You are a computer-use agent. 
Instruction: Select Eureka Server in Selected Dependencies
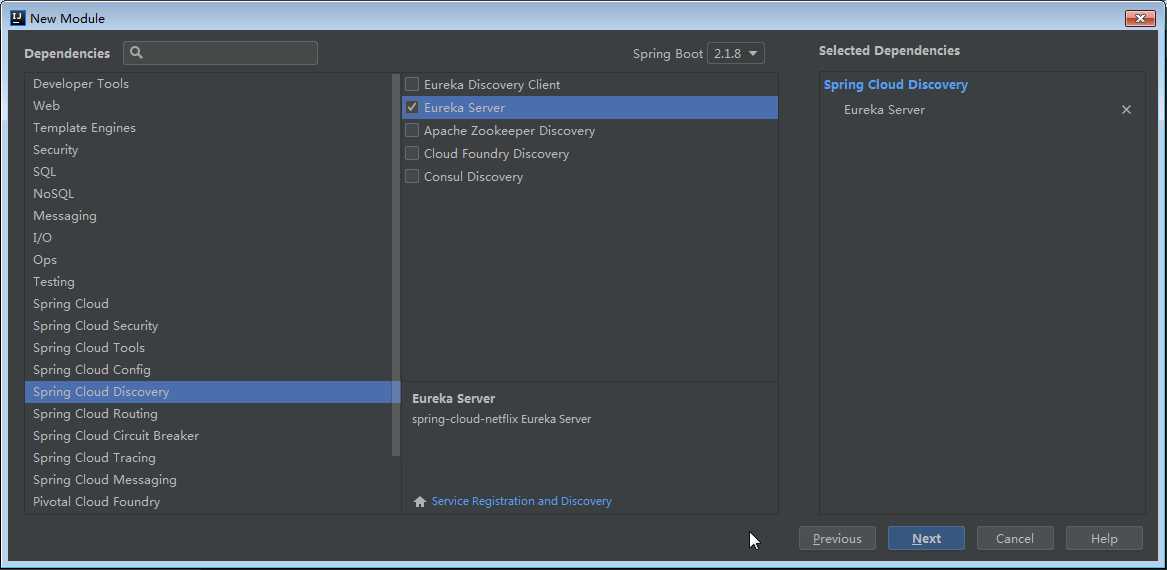(884, 110)
